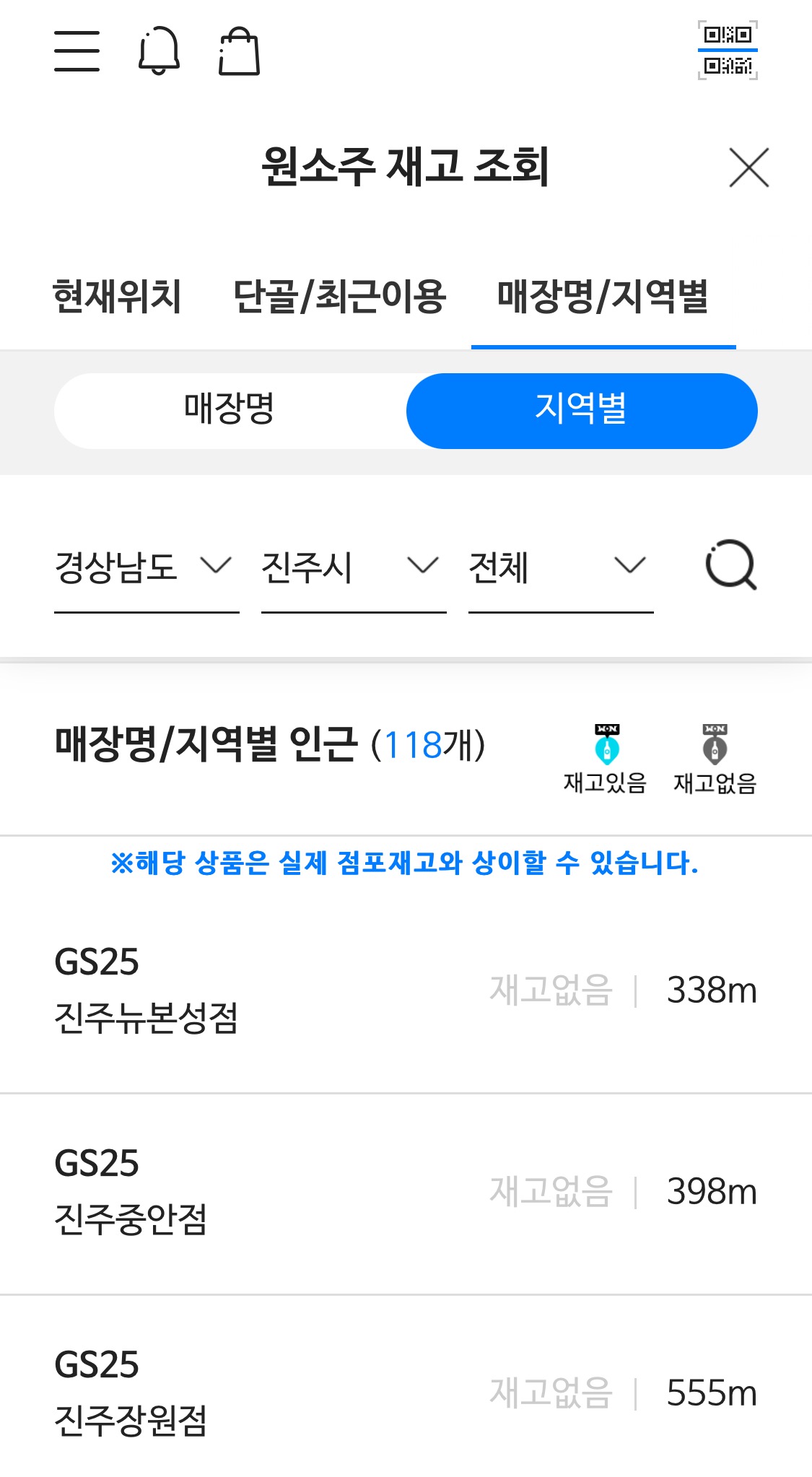Select the 매장명/지역별 tab

(x=603, y=297)
